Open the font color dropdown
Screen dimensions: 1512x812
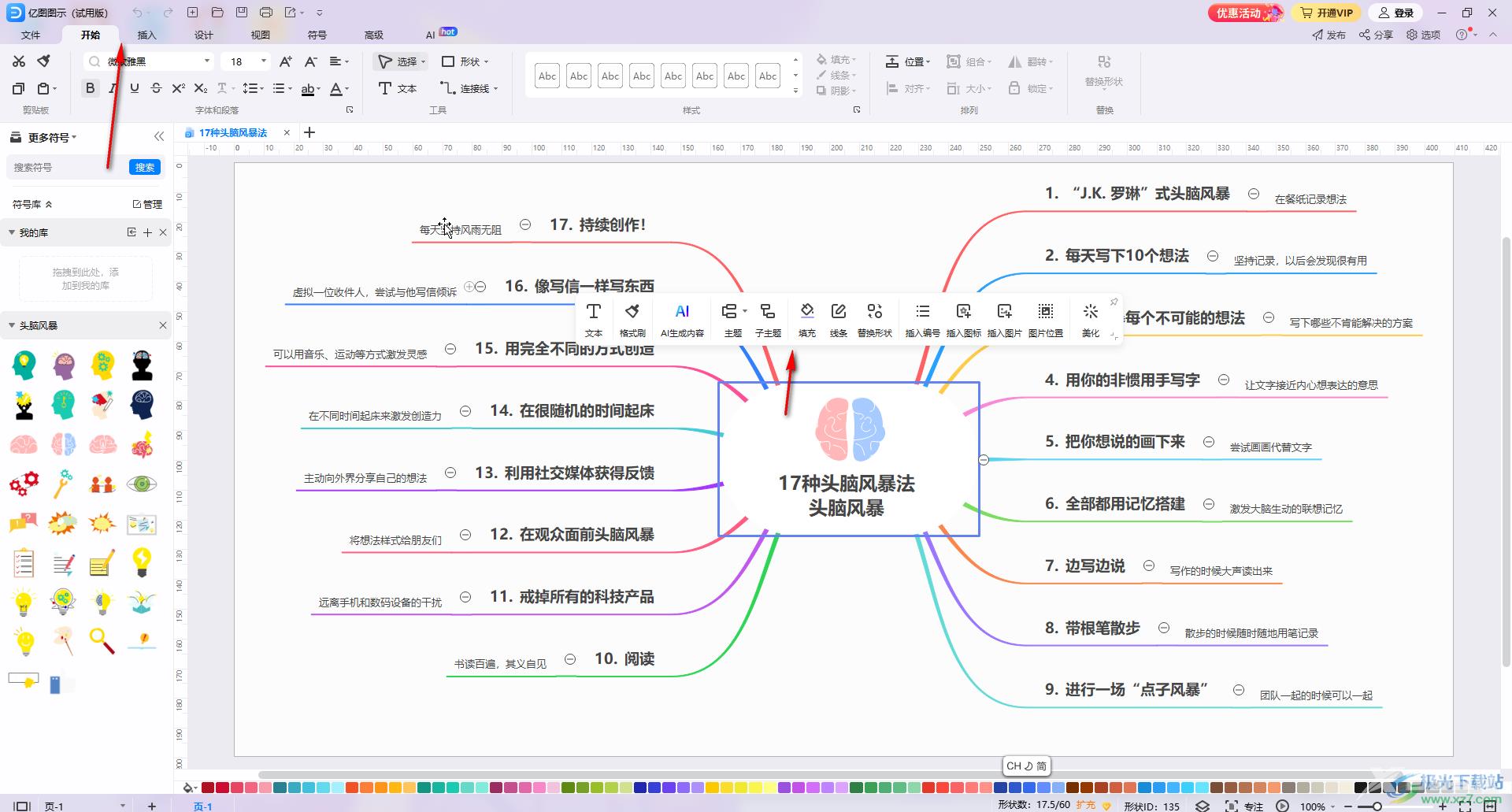coord(339,88)
